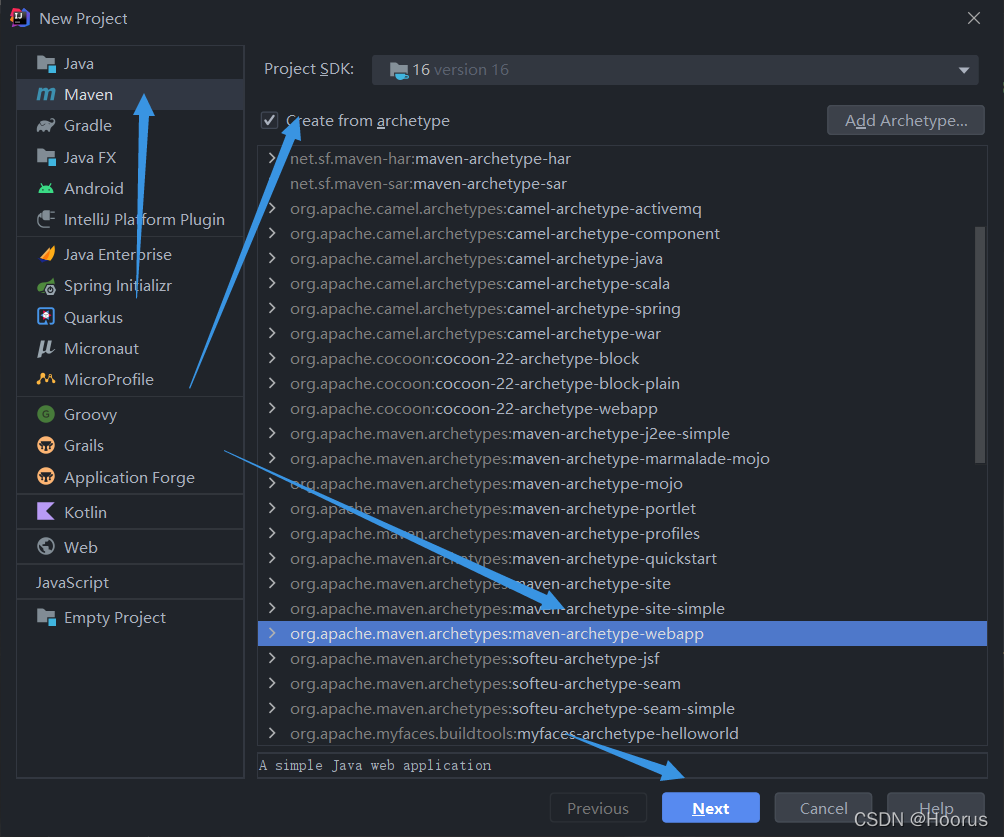Image resolution: width=1004 pixels, height=837 pixels.
Task: Click the Cancel button
Action: tap(823, 808)
